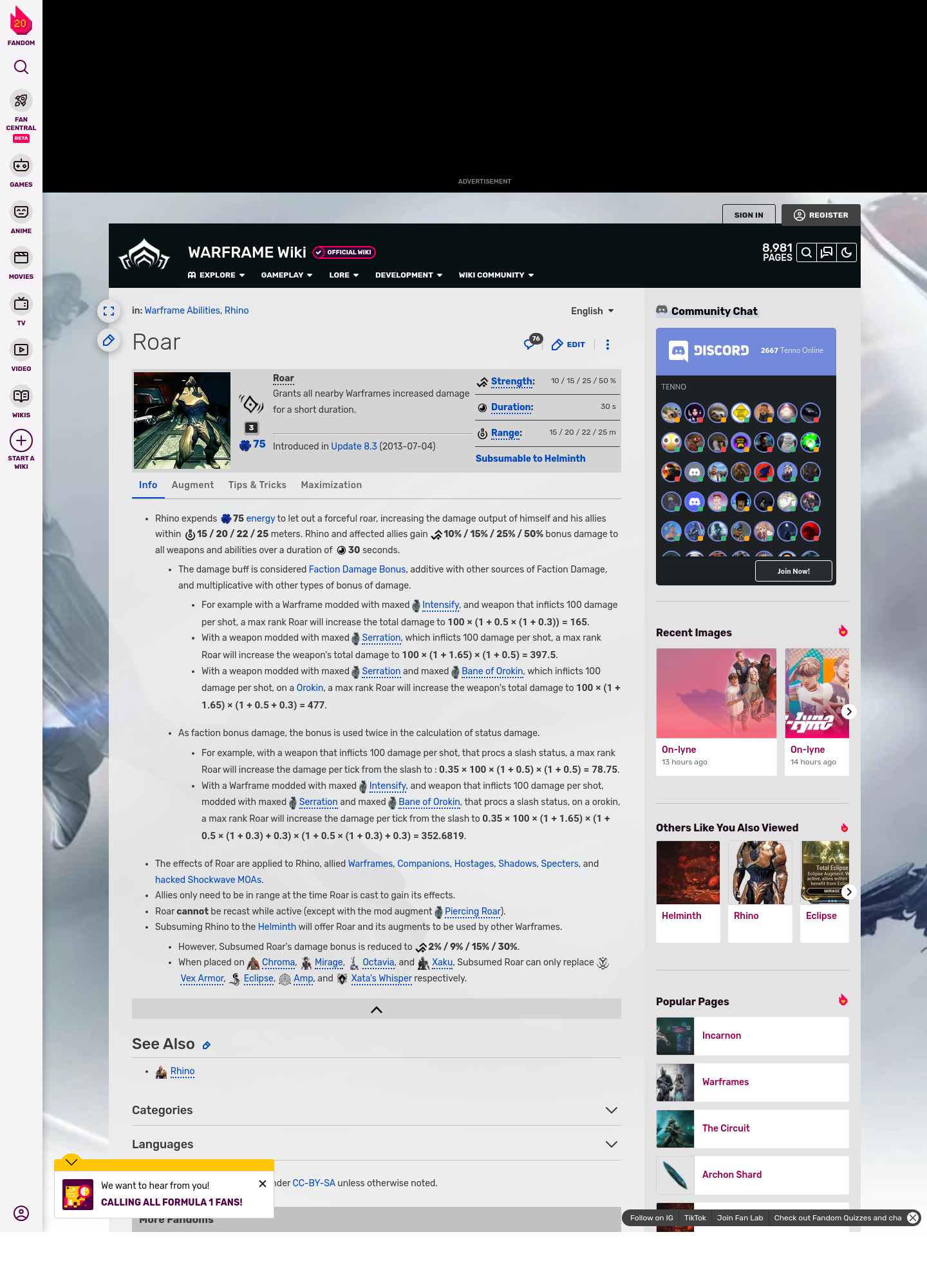
Task: Click the floating pencil edit icon
Action: (x=109, y=340)
